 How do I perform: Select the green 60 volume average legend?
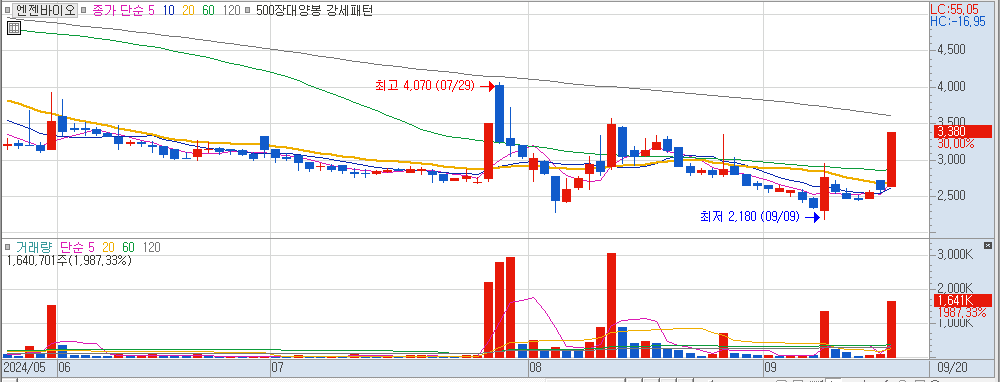click(128, 247)
